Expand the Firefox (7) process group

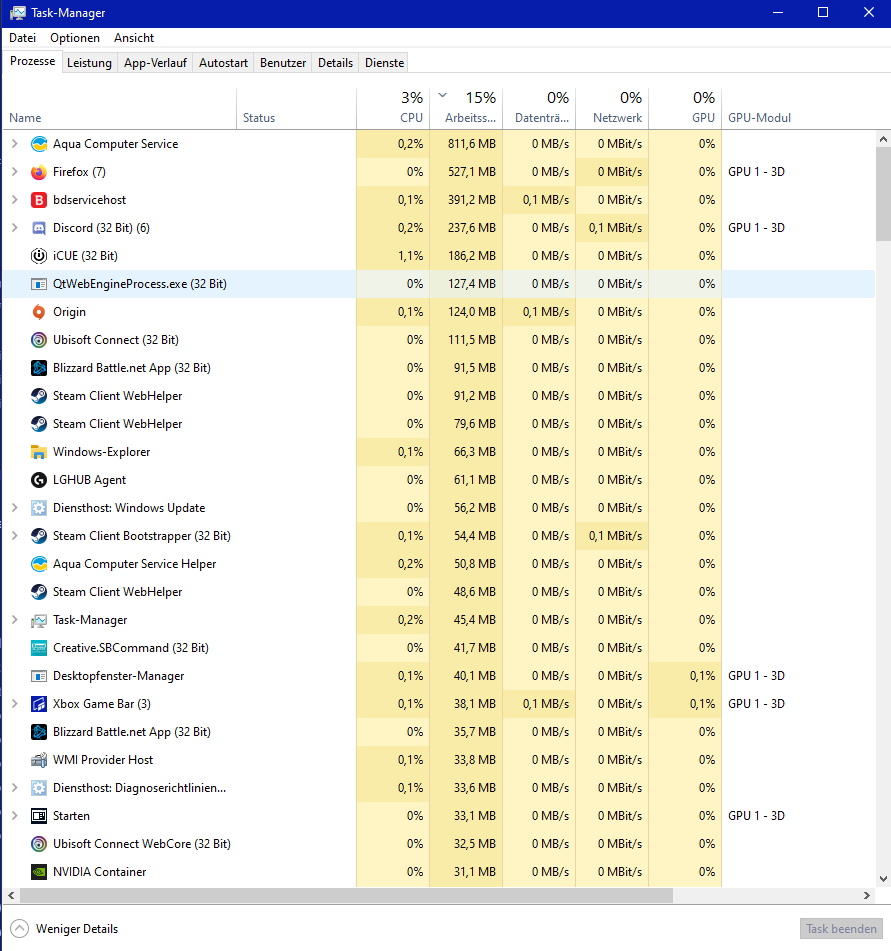14,172
